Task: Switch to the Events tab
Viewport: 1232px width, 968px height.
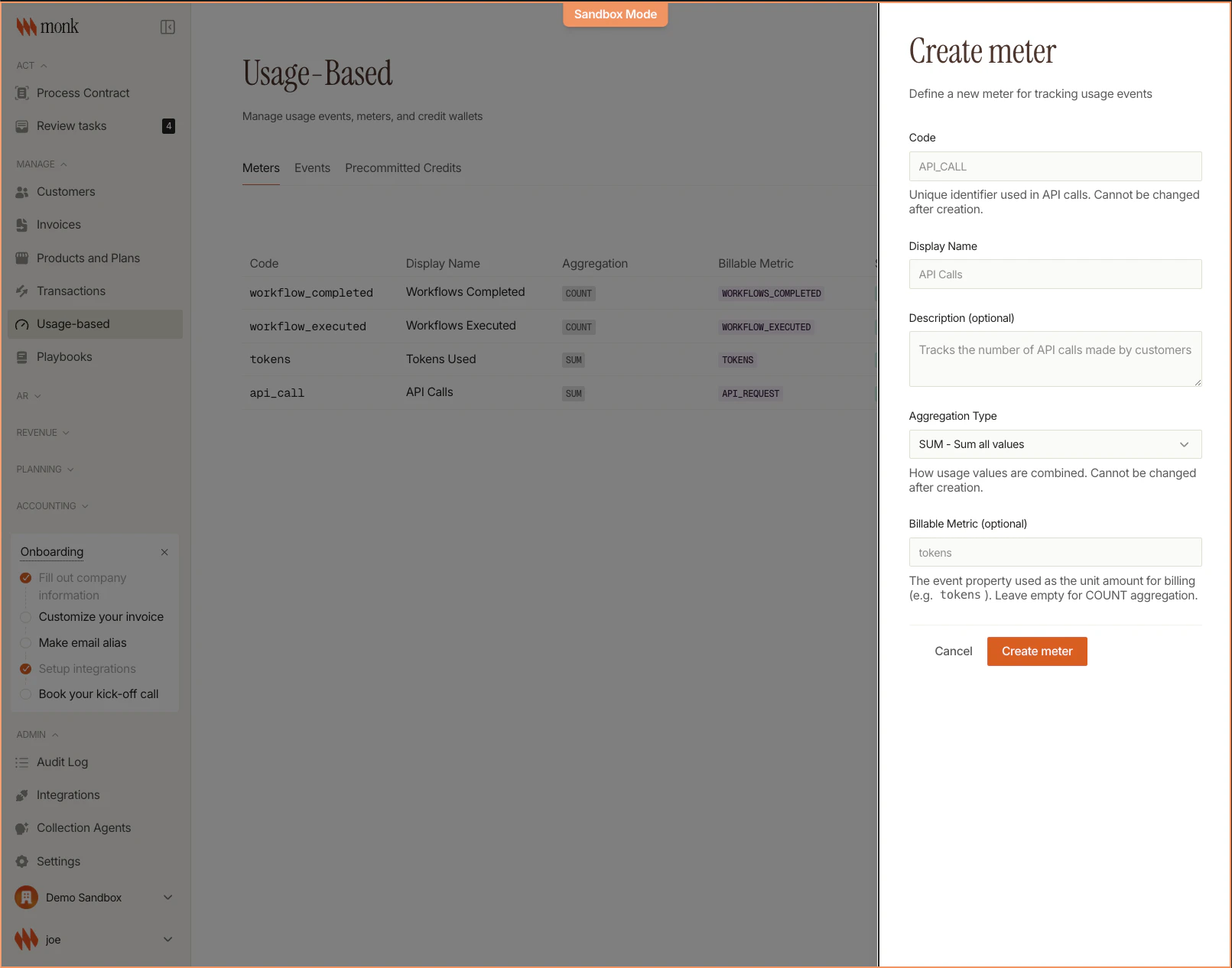Action: click(x=312, y=167)
